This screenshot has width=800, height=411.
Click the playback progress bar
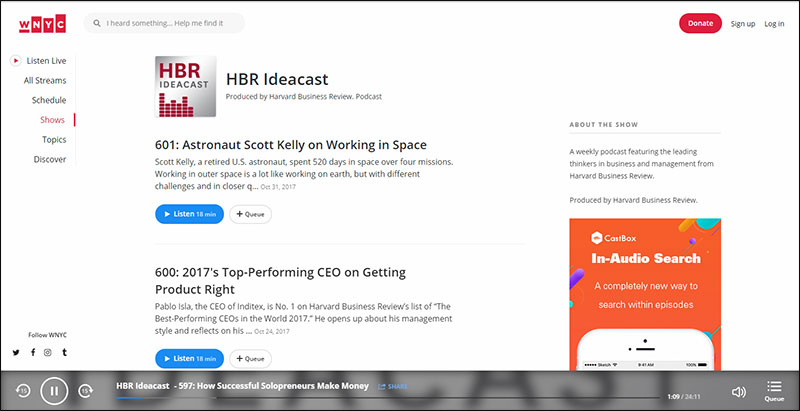388,397
